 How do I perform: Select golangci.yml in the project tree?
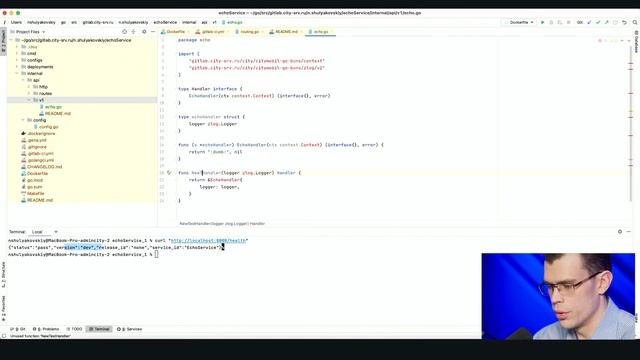click(x=40, y=160)
